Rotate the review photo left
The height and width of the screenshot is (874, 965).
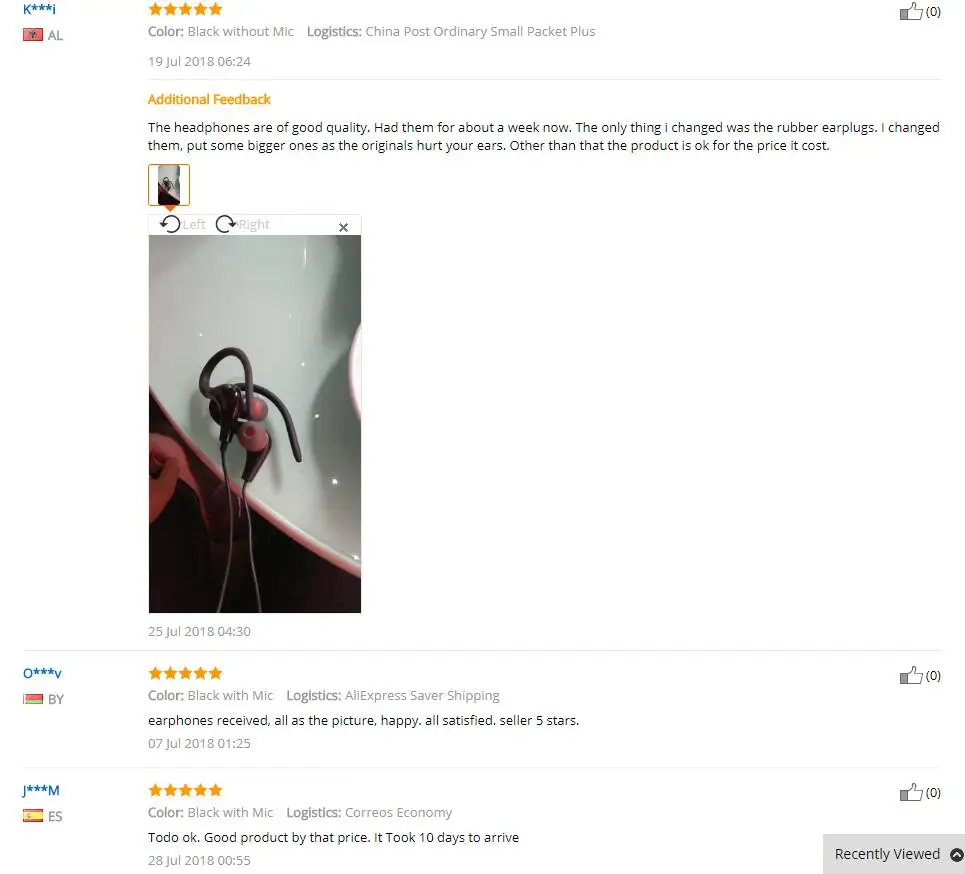[182, 224]
